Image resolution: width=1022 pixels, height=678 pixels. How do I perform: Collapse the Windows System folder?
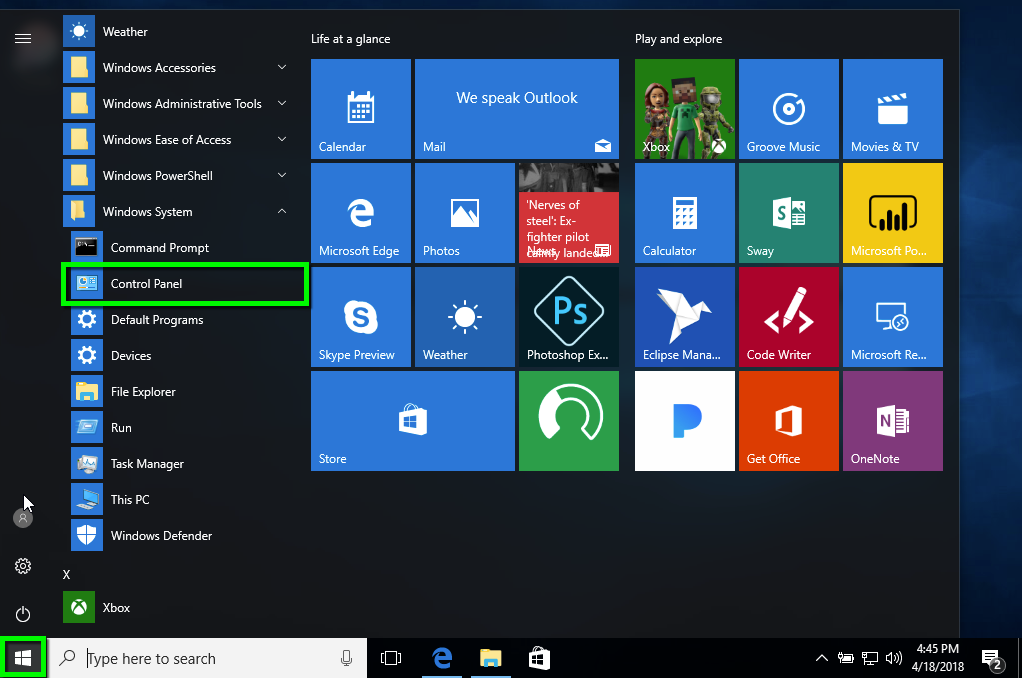coord(177,211)
